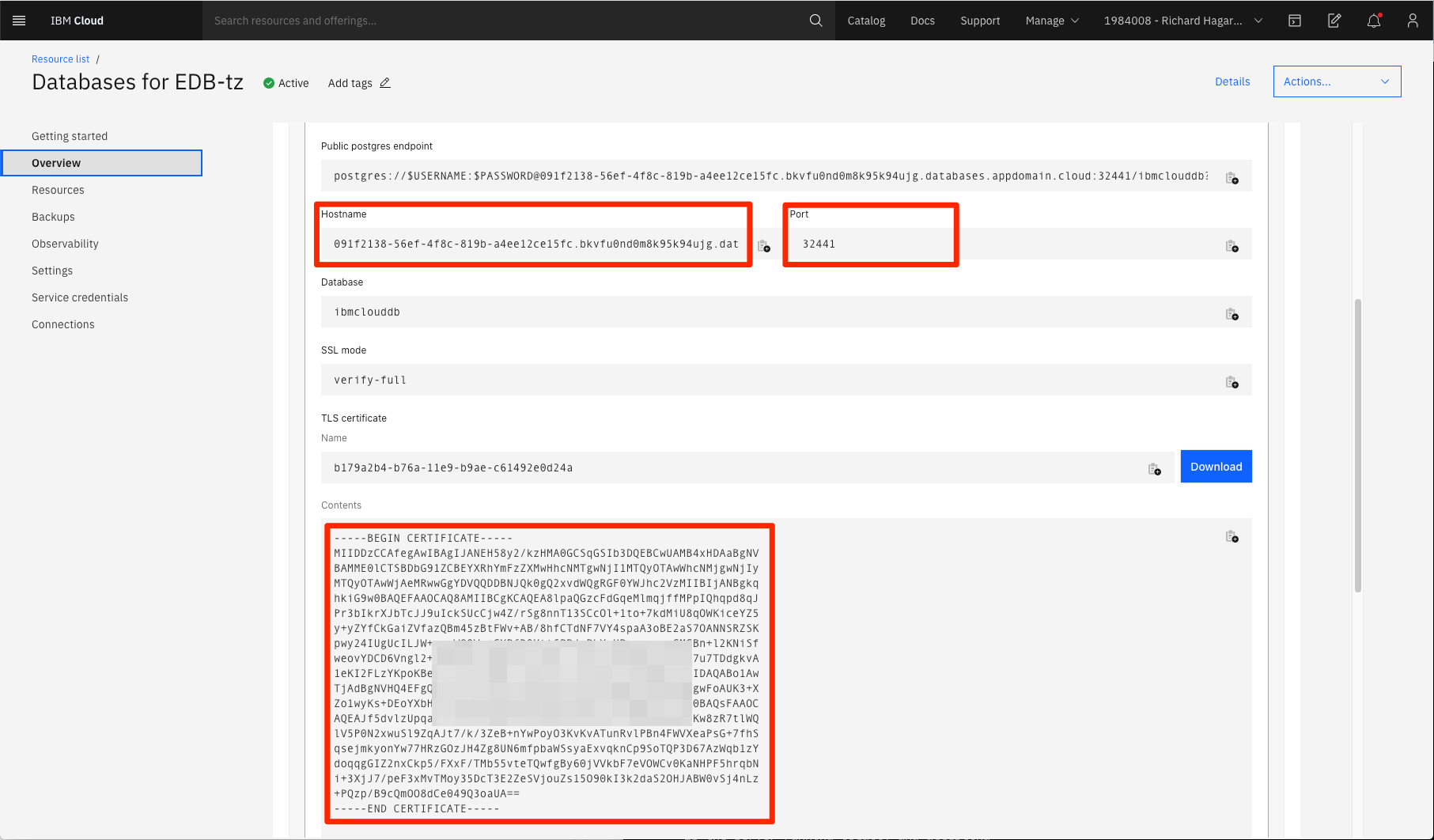Open the IBM Cloud hamburger navigation menu
Viewport: 1434px width, 840px height.
point(19,21)
